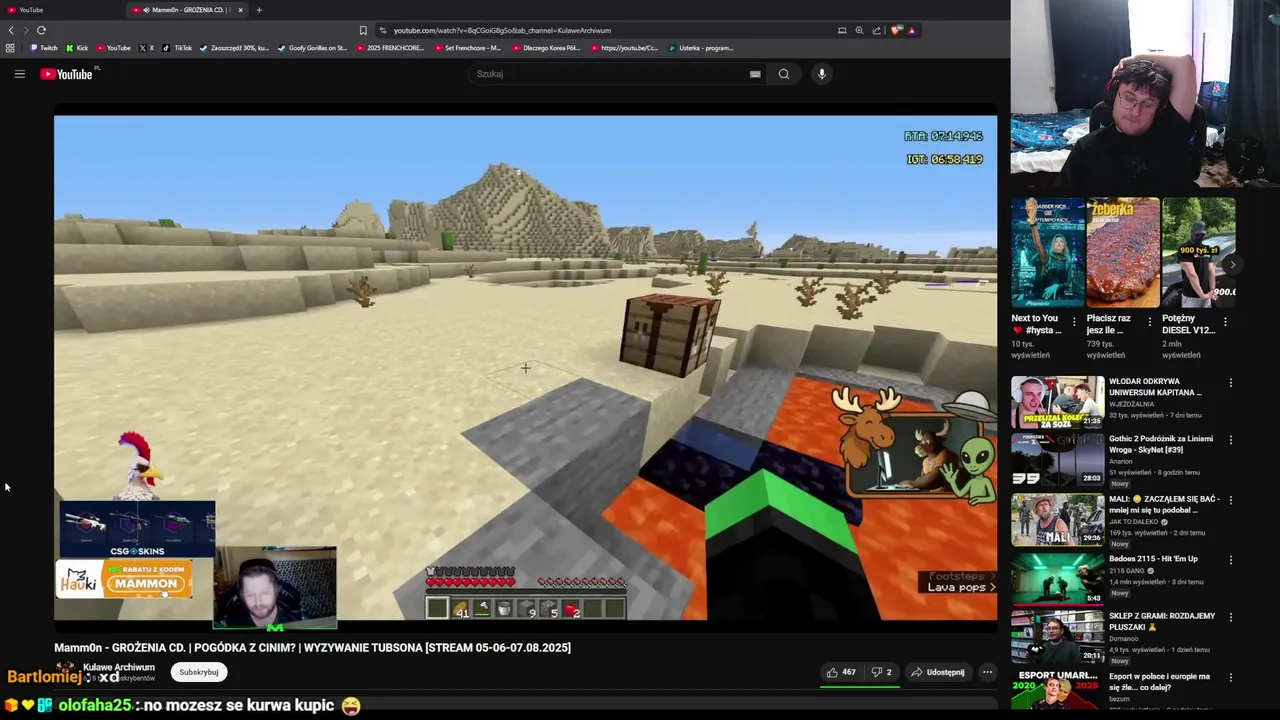
Task: Open 'SKLEP Z GRAMI' video thumbnail
Action: (1058, 636)
